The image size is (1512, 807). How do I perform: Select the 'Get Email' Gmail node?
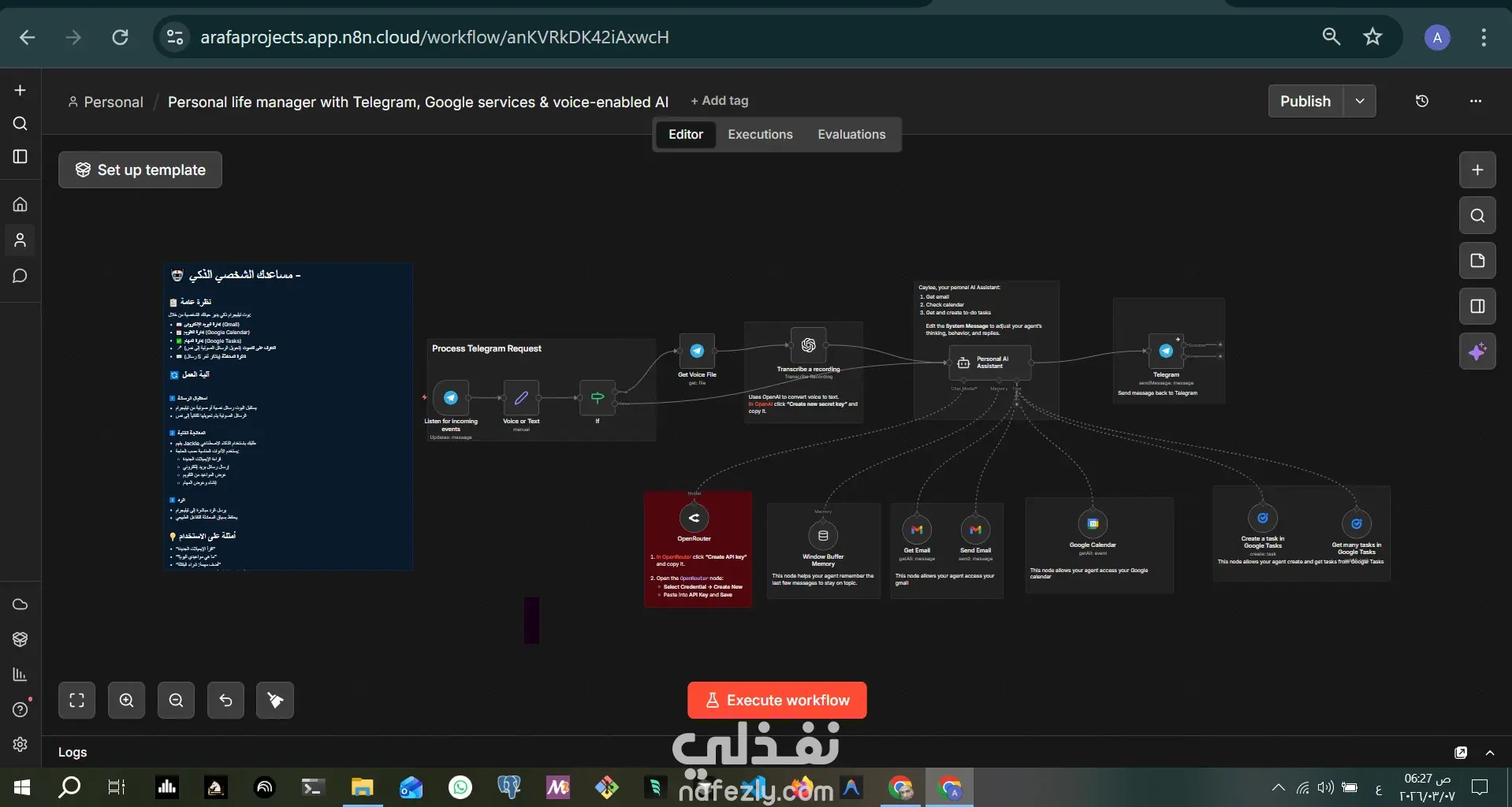(x=917, y=530)
